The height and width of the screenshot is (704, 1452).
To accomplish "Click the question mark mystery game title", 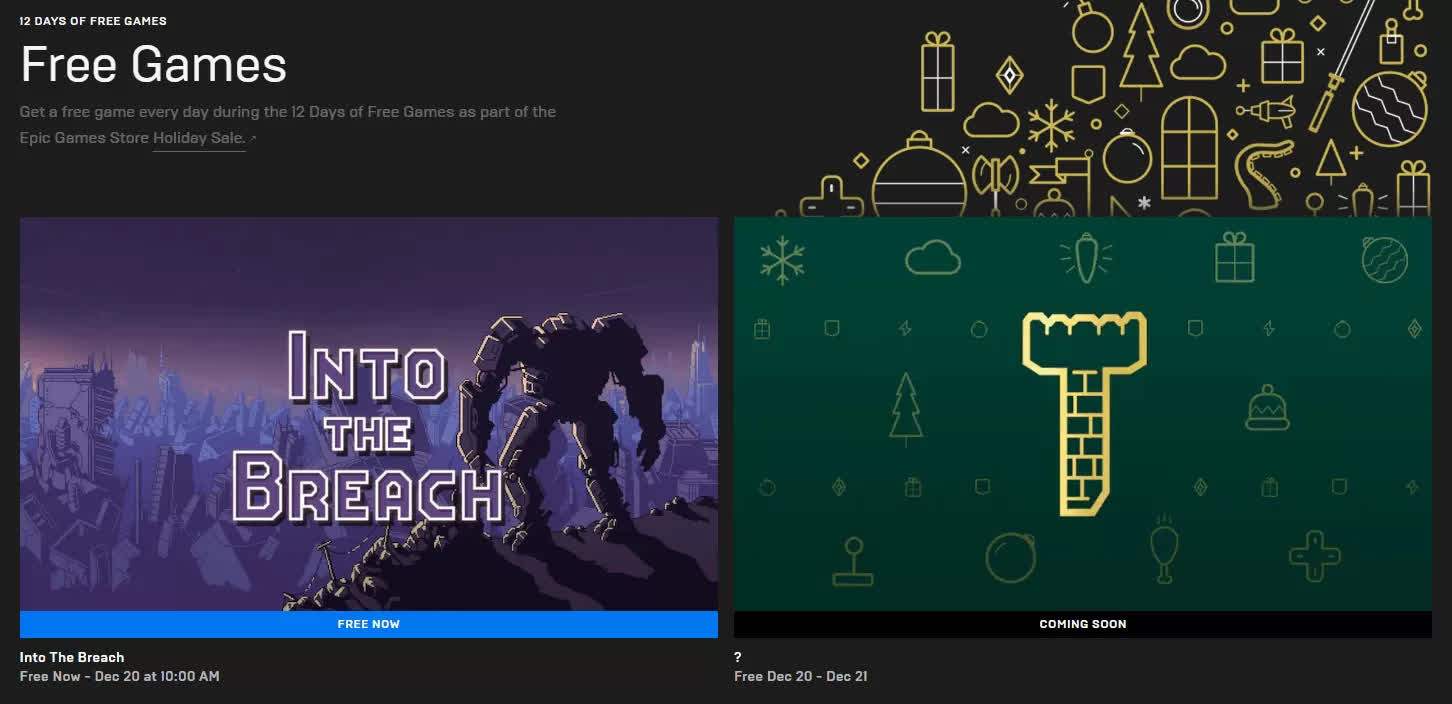I will click(x=738, y=657).
